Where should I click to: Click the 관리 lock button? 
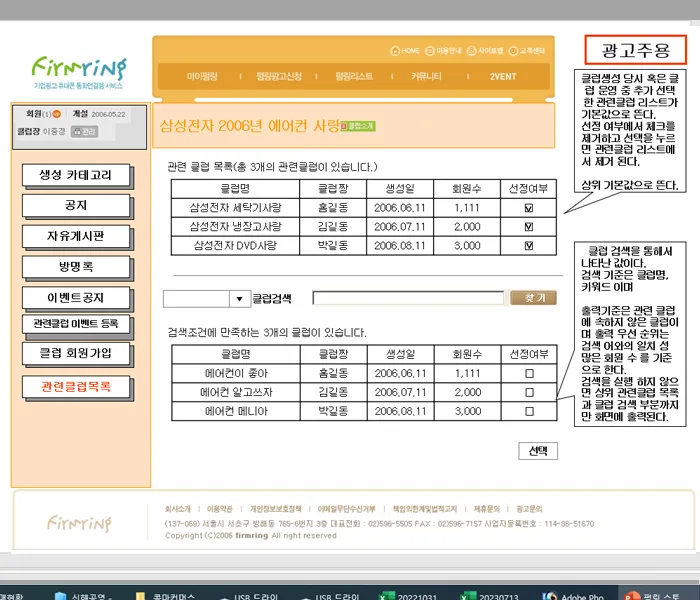click(x=84, y=132)
